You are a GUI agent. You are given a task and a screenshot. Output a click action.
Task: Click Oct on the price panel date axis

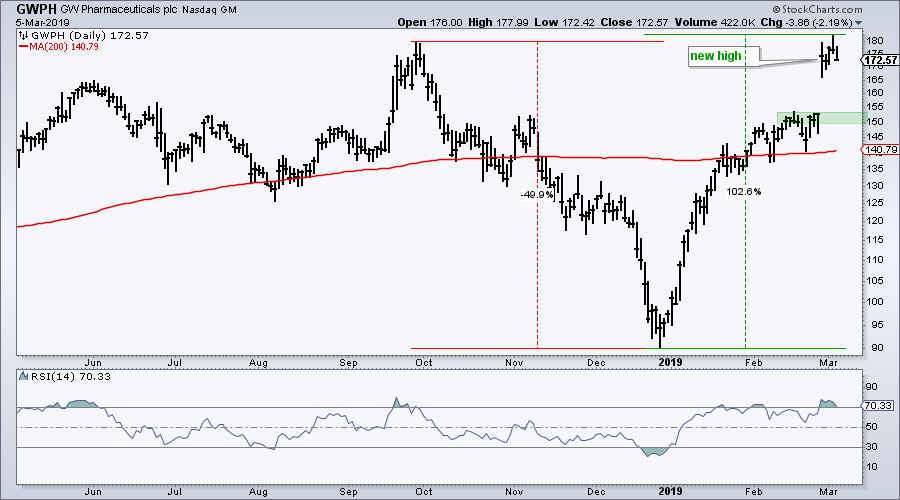point(424,363)
